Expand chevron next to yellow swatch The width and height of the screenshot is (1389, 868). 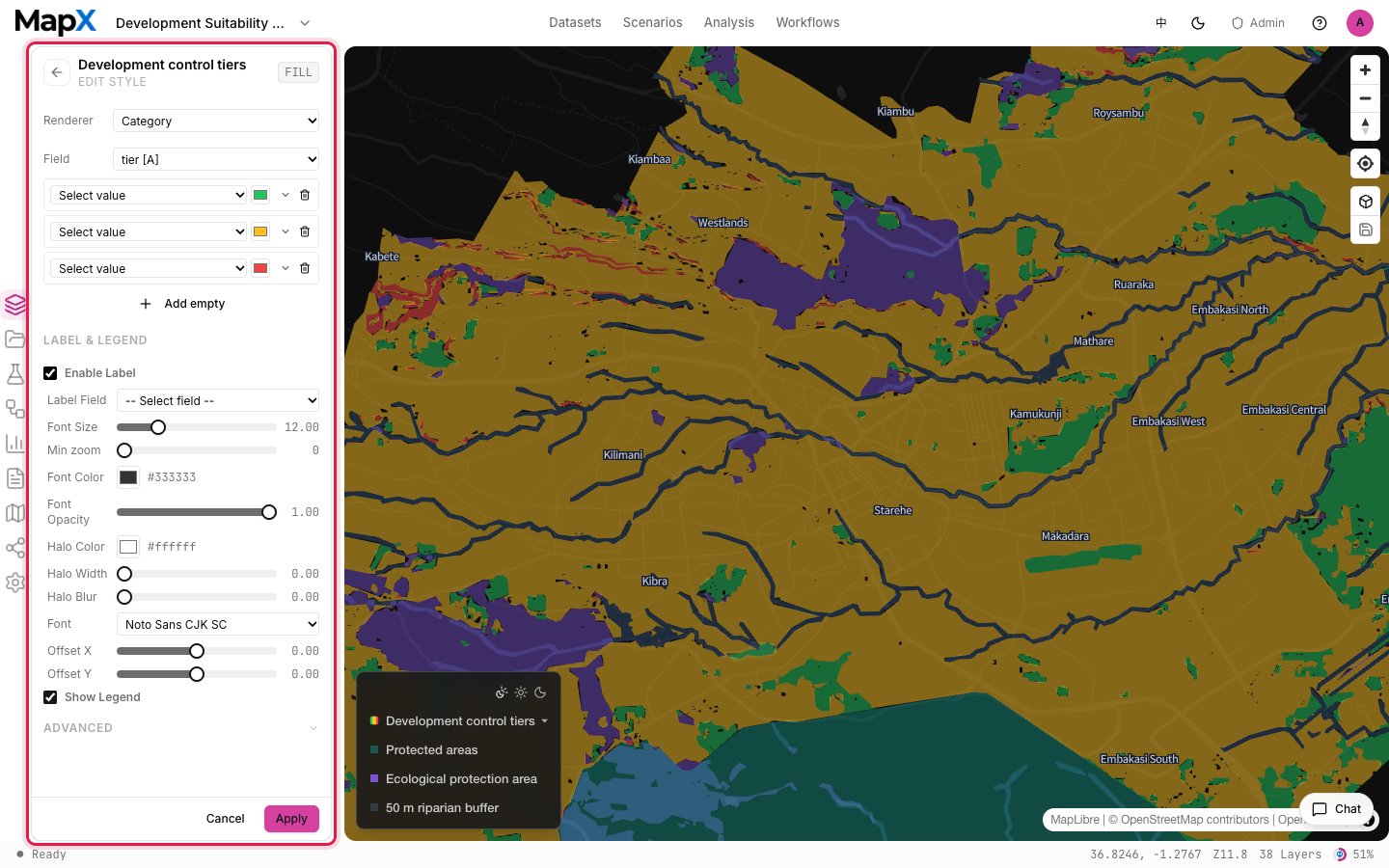(x=286, y=231)
